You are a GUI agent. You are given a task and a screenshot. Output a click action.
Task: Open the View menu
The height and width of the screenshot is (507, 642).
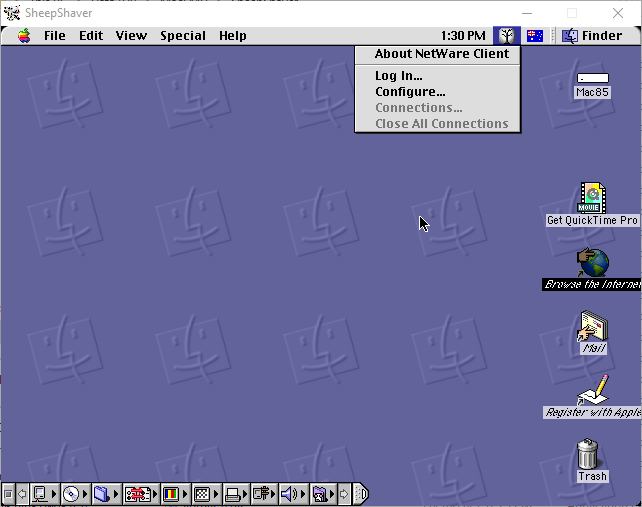(131, 36)
